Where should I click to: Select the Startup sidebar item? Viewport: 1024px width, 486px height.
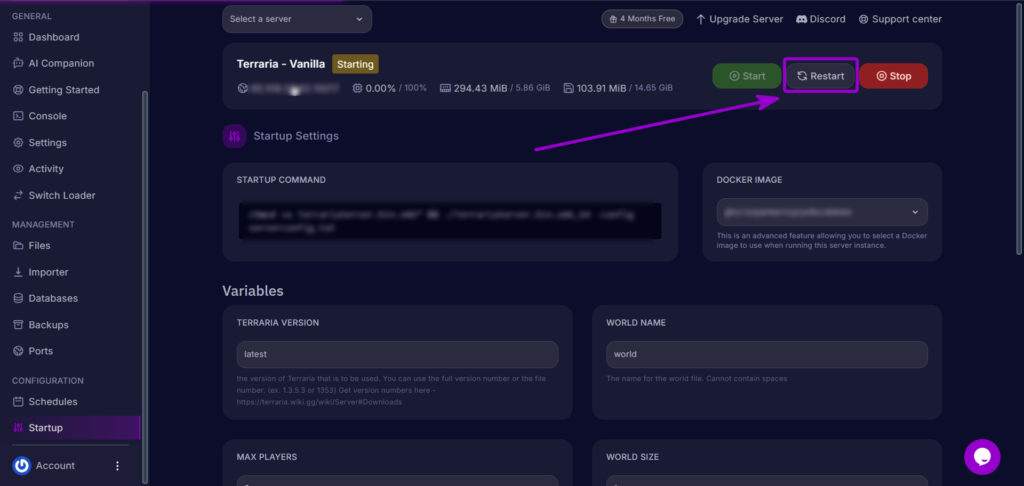tap(70, 428)
